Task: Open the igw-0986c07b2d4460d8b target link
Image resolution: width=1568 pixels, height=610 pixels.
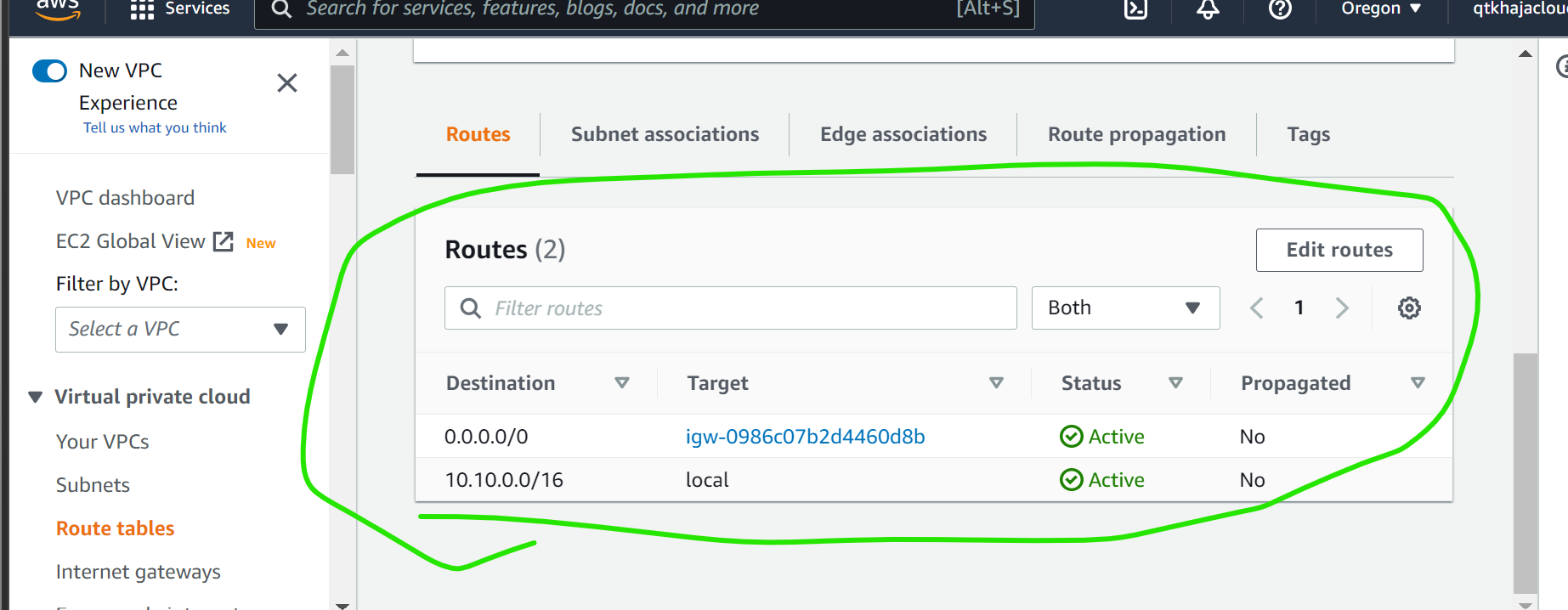Action: click(806, 437)
